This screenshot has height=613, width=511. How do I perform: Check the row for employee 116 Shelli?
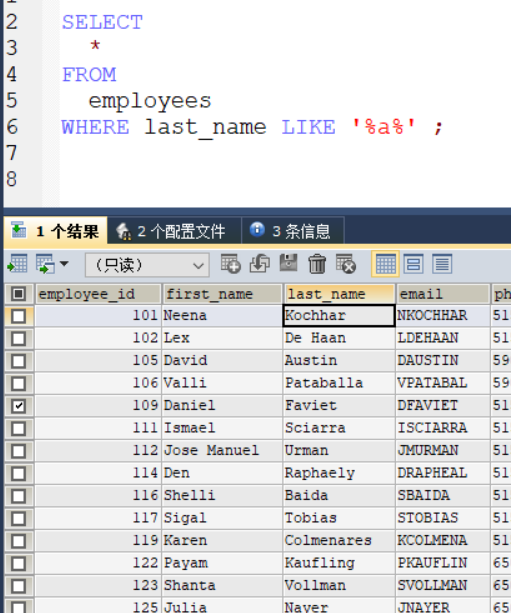(x=18, y=496)
